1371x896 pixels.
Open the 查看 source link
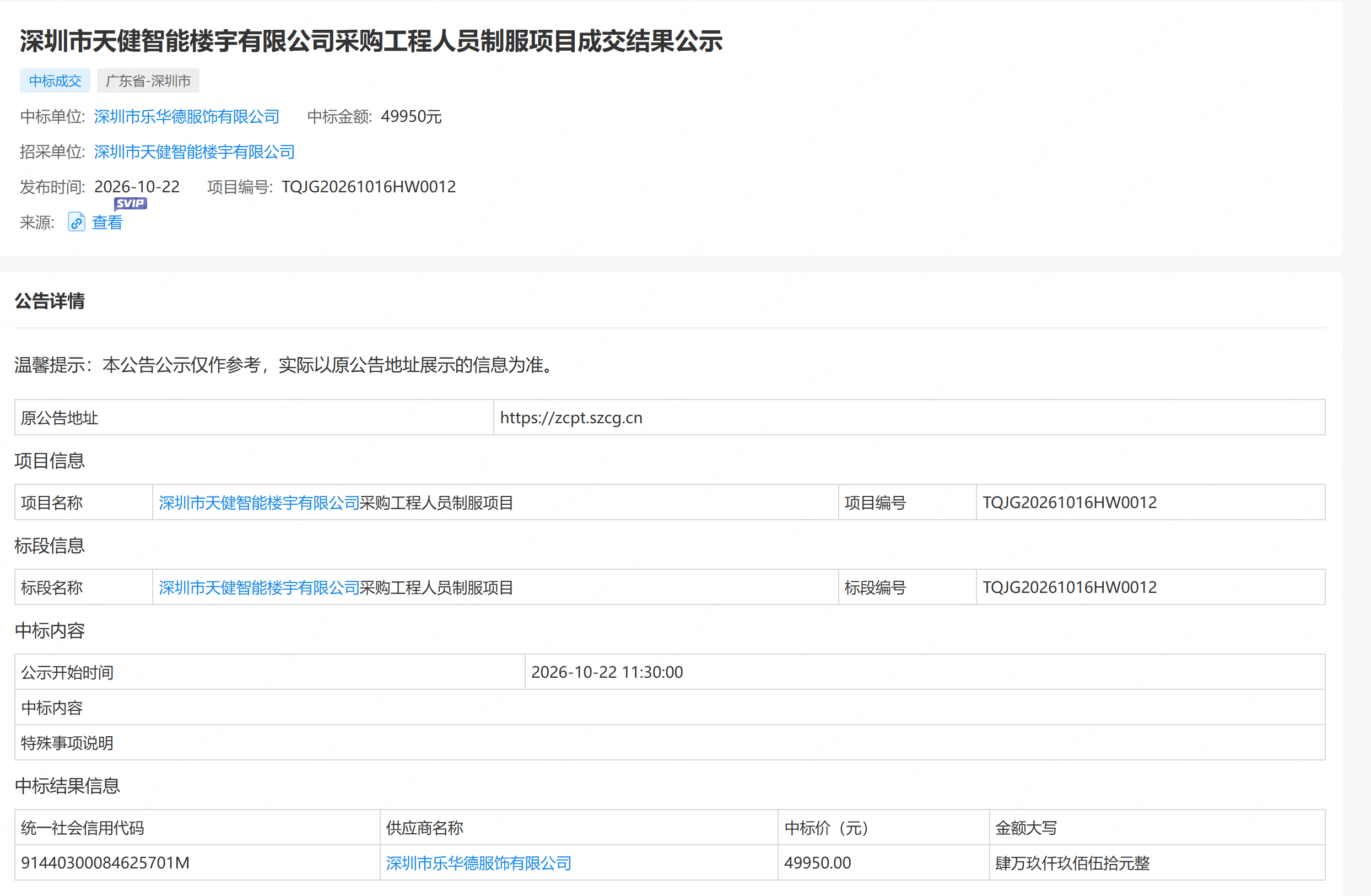pos(107,223)
